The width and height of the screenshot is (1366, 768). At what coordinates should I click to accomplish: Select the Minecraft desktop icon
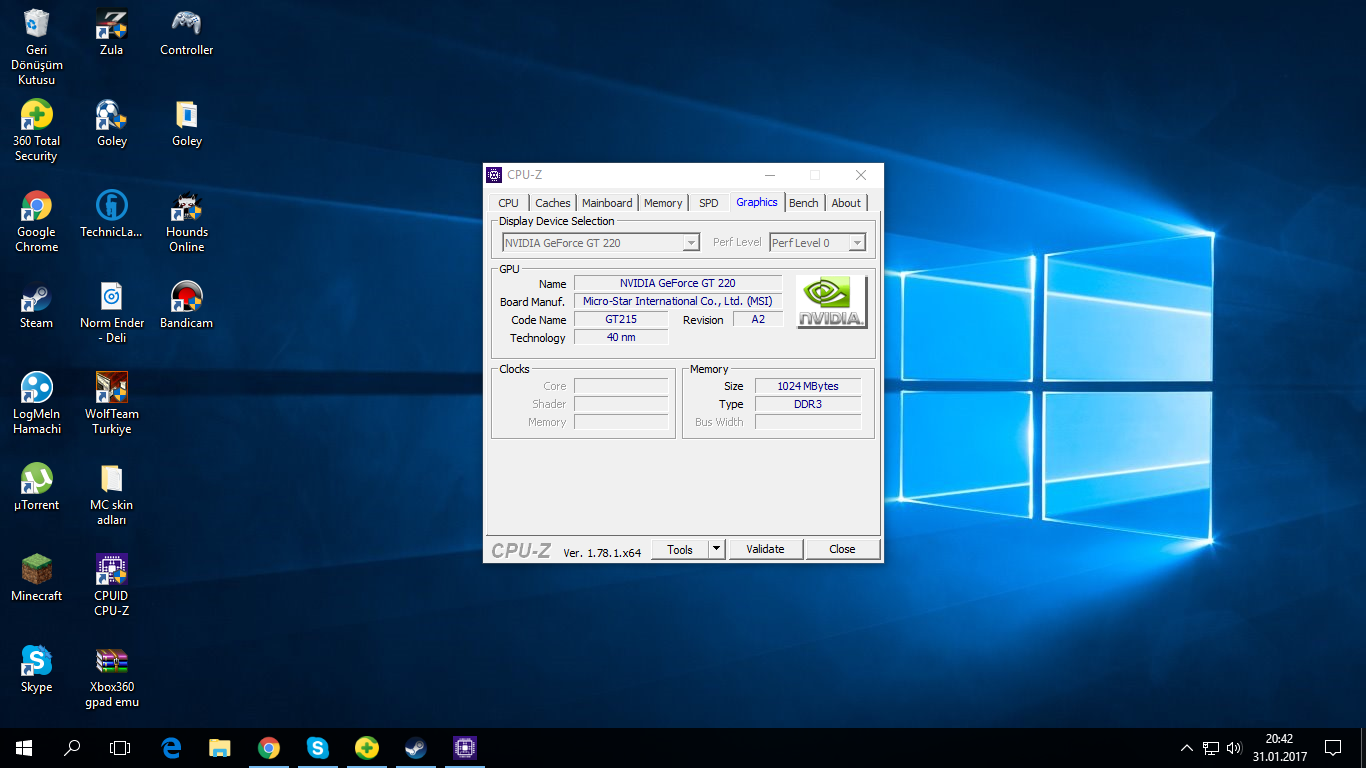[x=36, y=579]
